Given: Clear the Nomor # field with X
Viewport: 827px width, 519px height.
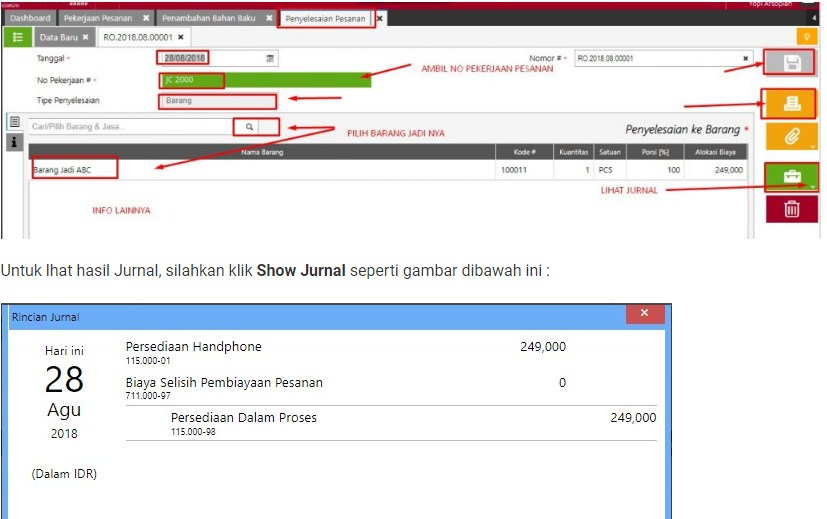Looking at the screenshot, I should (745, 59).
